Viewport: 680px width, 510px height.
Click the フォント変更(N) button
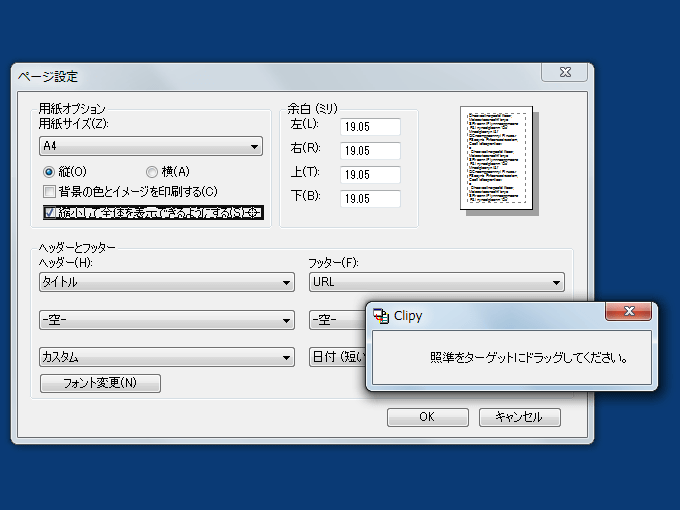coord(100,383)
